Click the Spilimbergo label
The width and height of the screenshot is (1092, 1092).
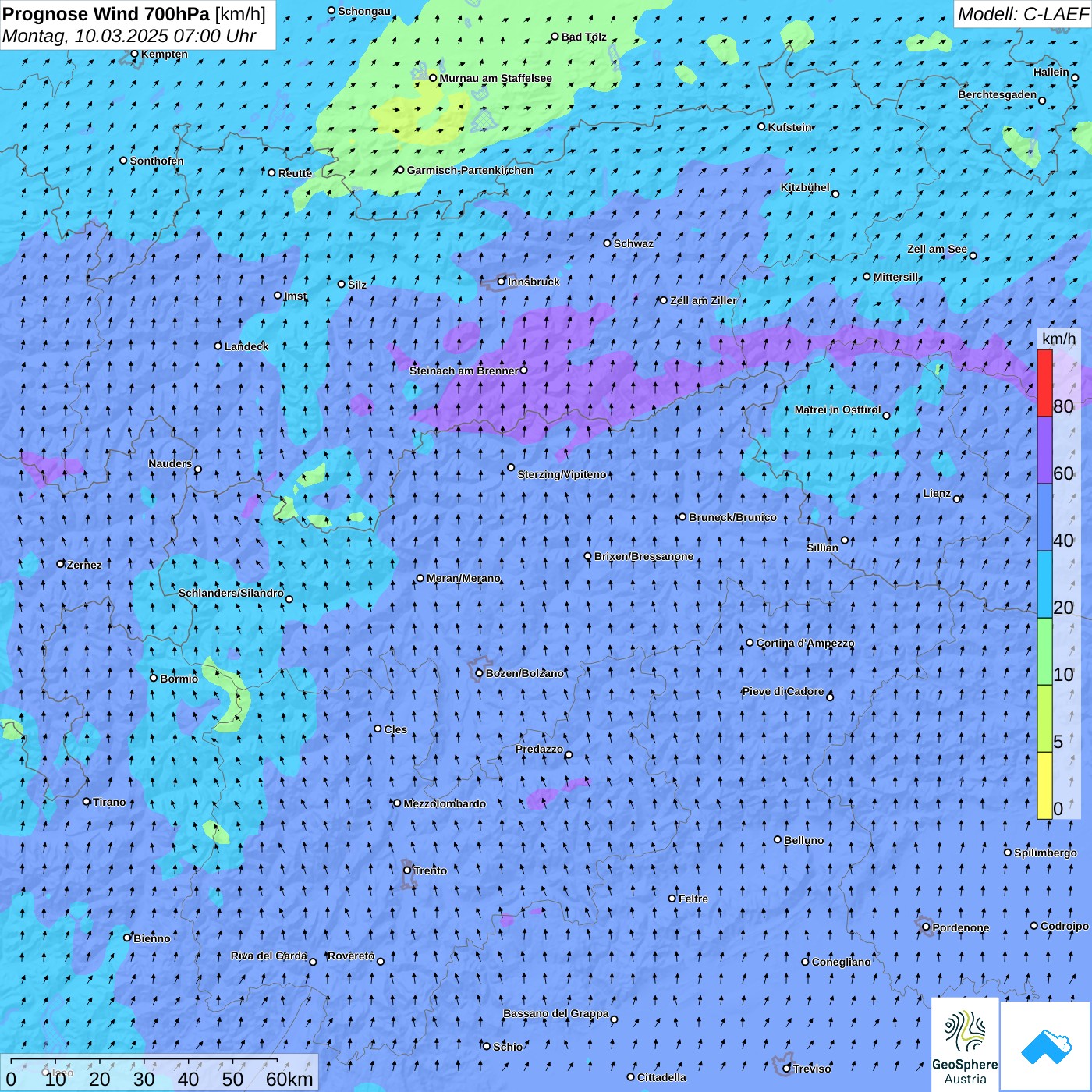pos(1046,853)
